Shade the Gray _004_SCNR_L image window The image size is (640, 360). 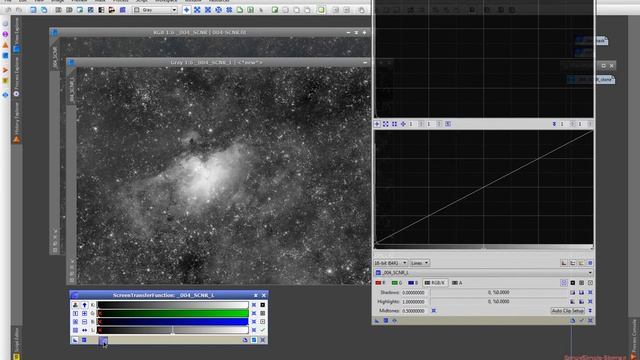tap(365, 62)
